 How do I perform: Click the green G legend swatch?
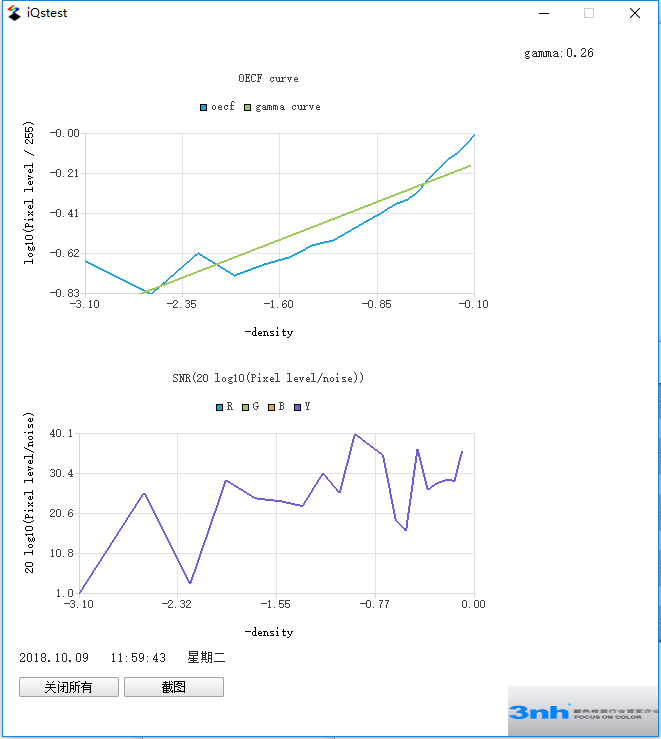pyautogui.click(x=245, y=407)
